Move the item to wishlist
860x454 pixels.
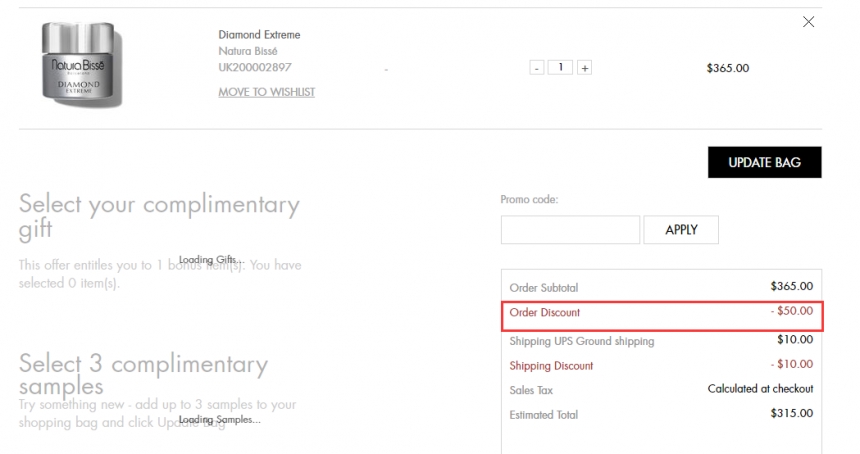coord(266,92)
